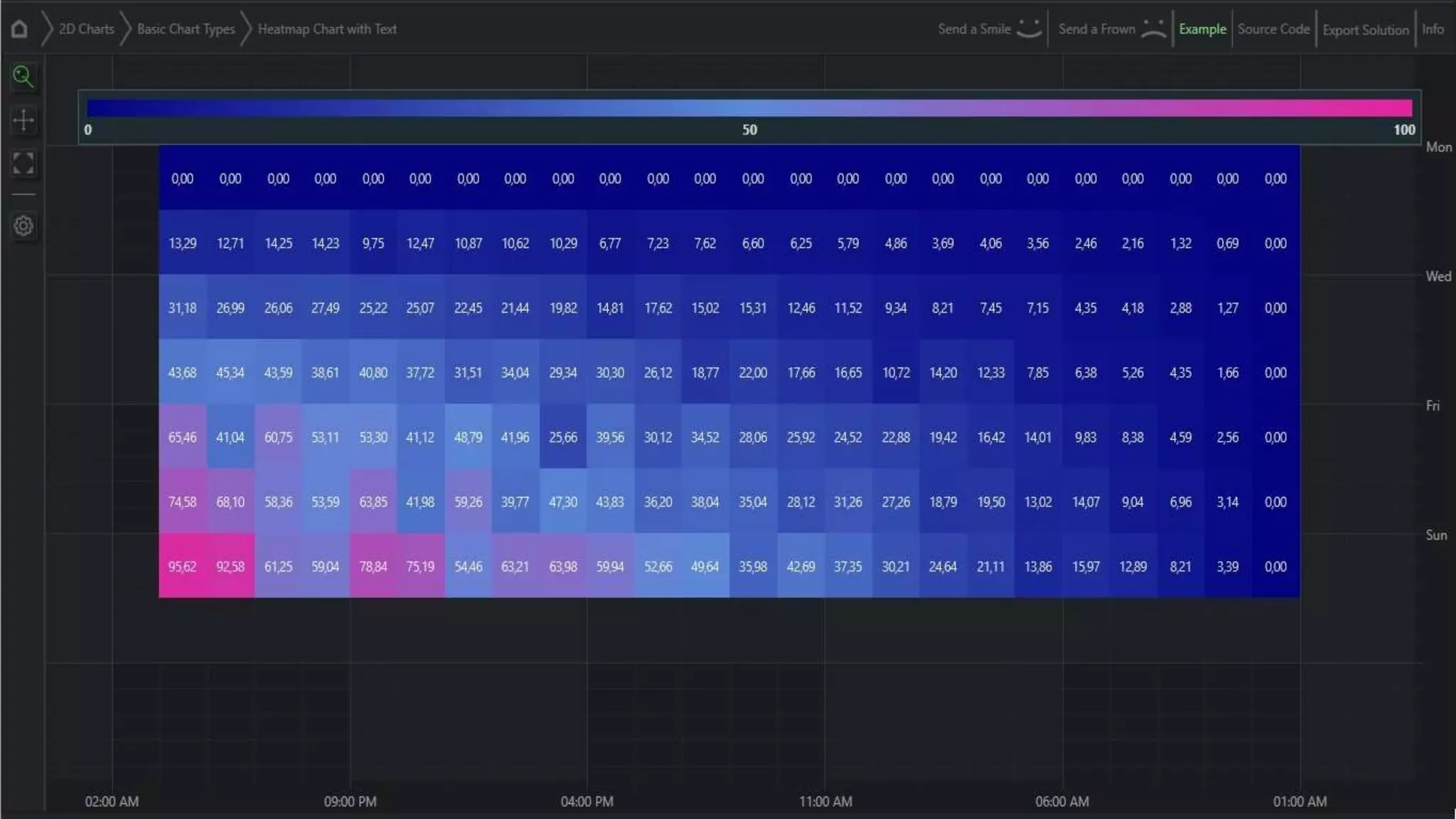
Task: Click the heatmap cell showing 95,62
Action: 183,566
